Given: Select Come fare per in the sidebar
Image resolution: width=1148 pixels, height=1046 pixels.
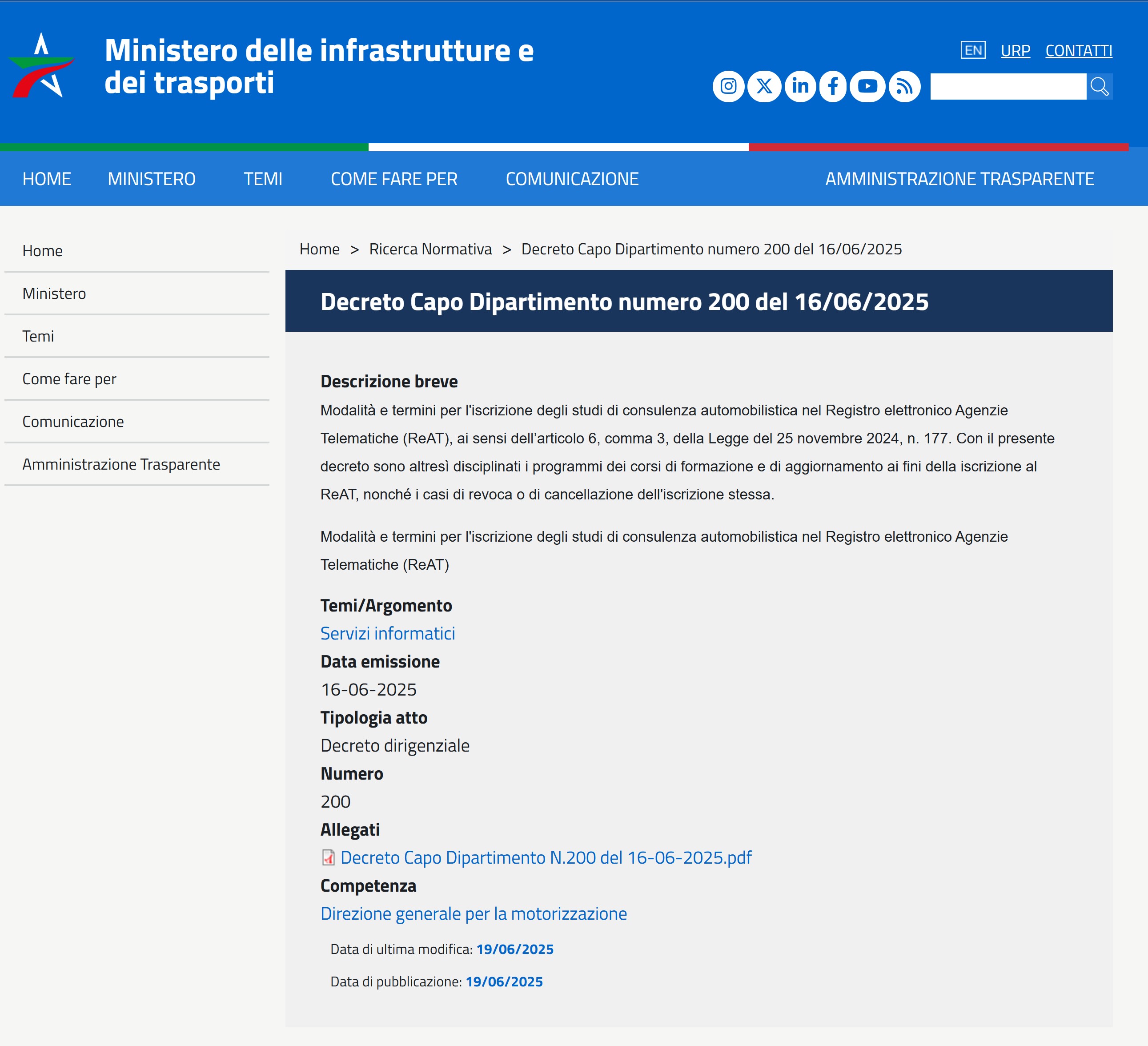Looking at the screenshot, I should pos(136,379).
